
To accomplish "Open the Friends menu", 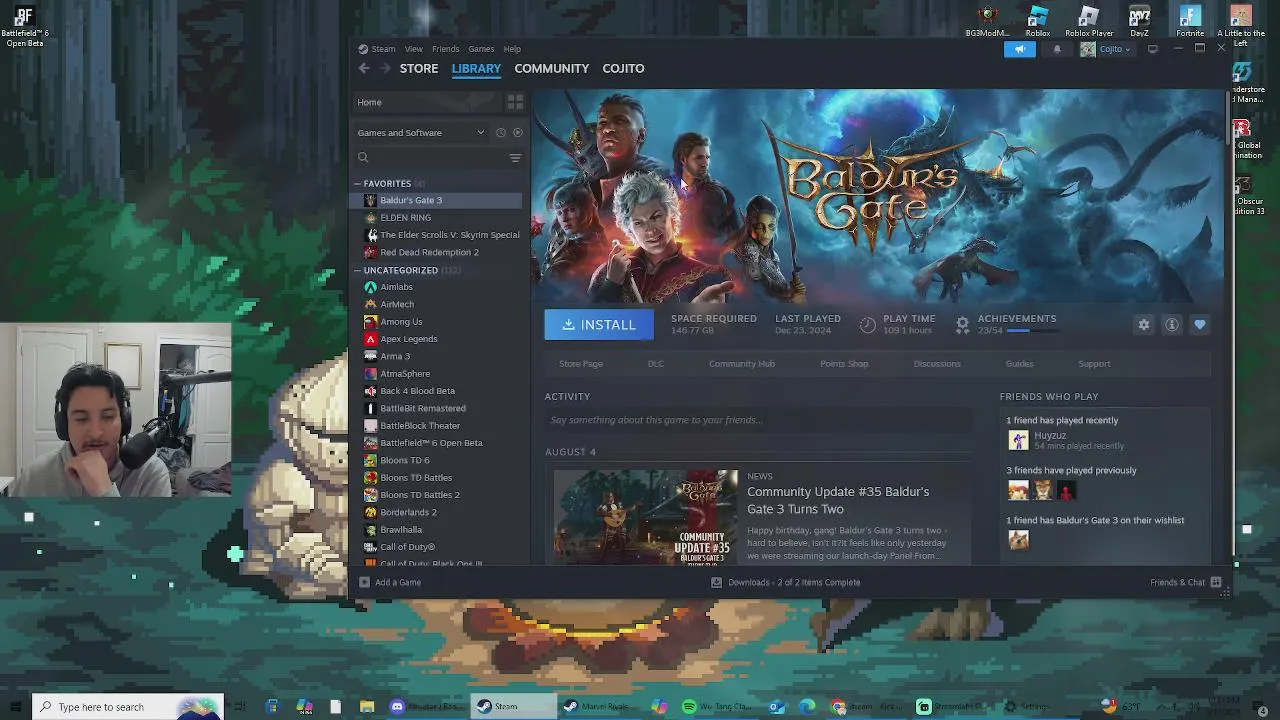I will coord(446,49).
